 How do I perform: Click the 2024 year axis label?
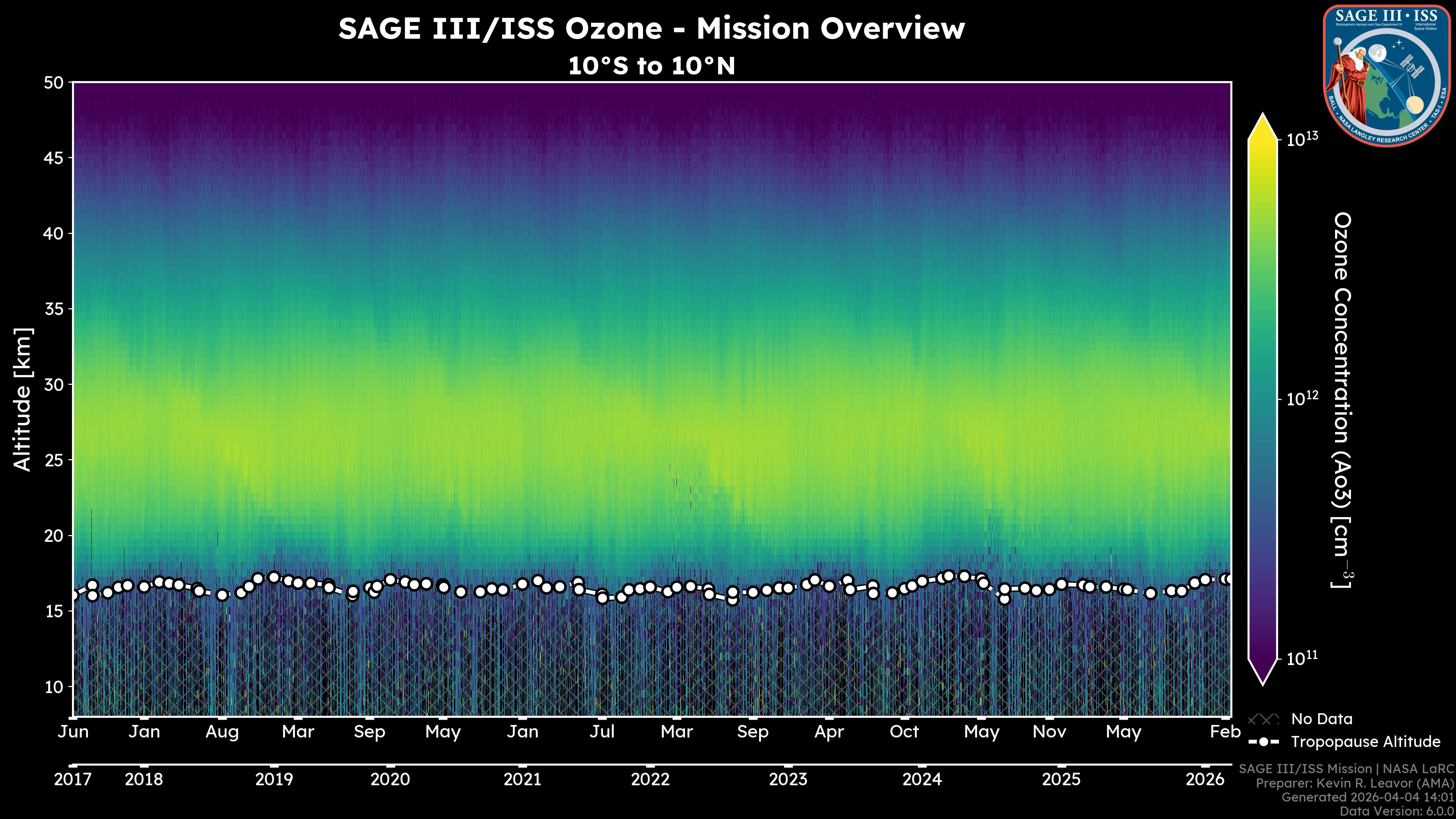(x=922, y=780)
